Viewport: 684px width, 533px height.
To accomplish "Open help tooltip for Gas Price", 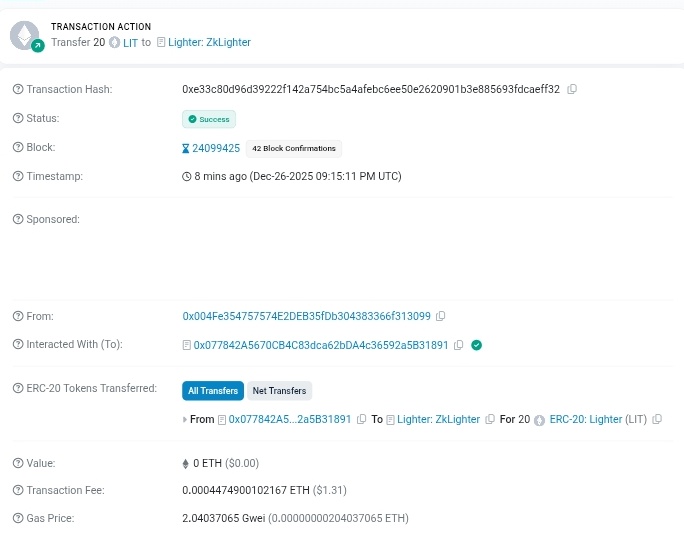I will click(x=18, y=518).
